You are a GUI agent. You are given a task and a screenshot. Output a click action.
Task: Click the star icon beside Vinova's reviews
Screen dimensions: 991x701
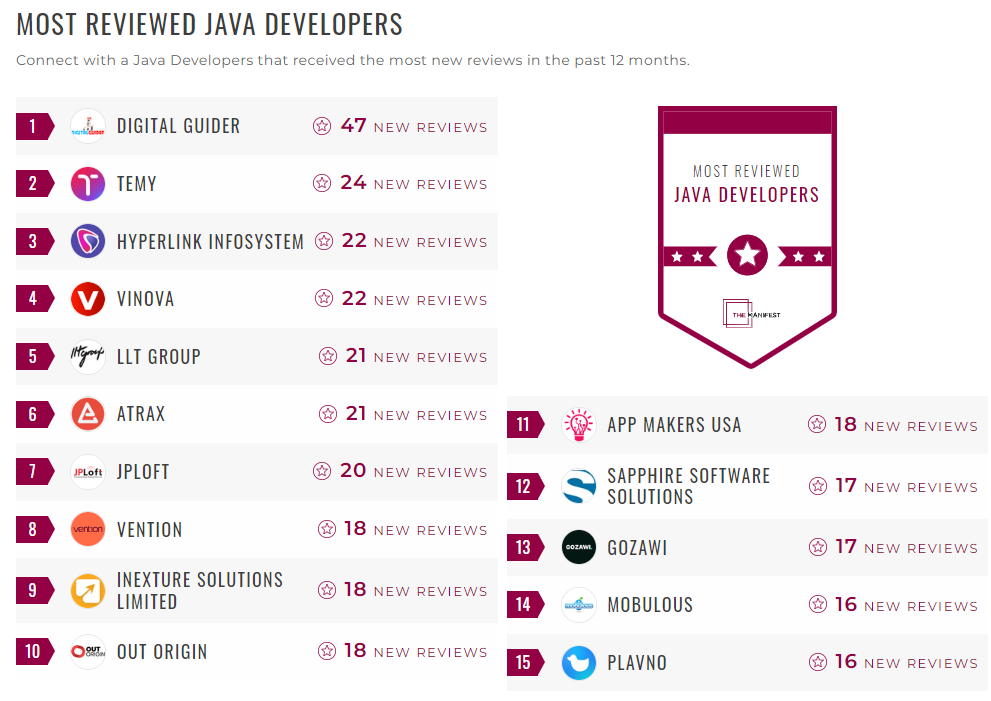pos(323,298)
